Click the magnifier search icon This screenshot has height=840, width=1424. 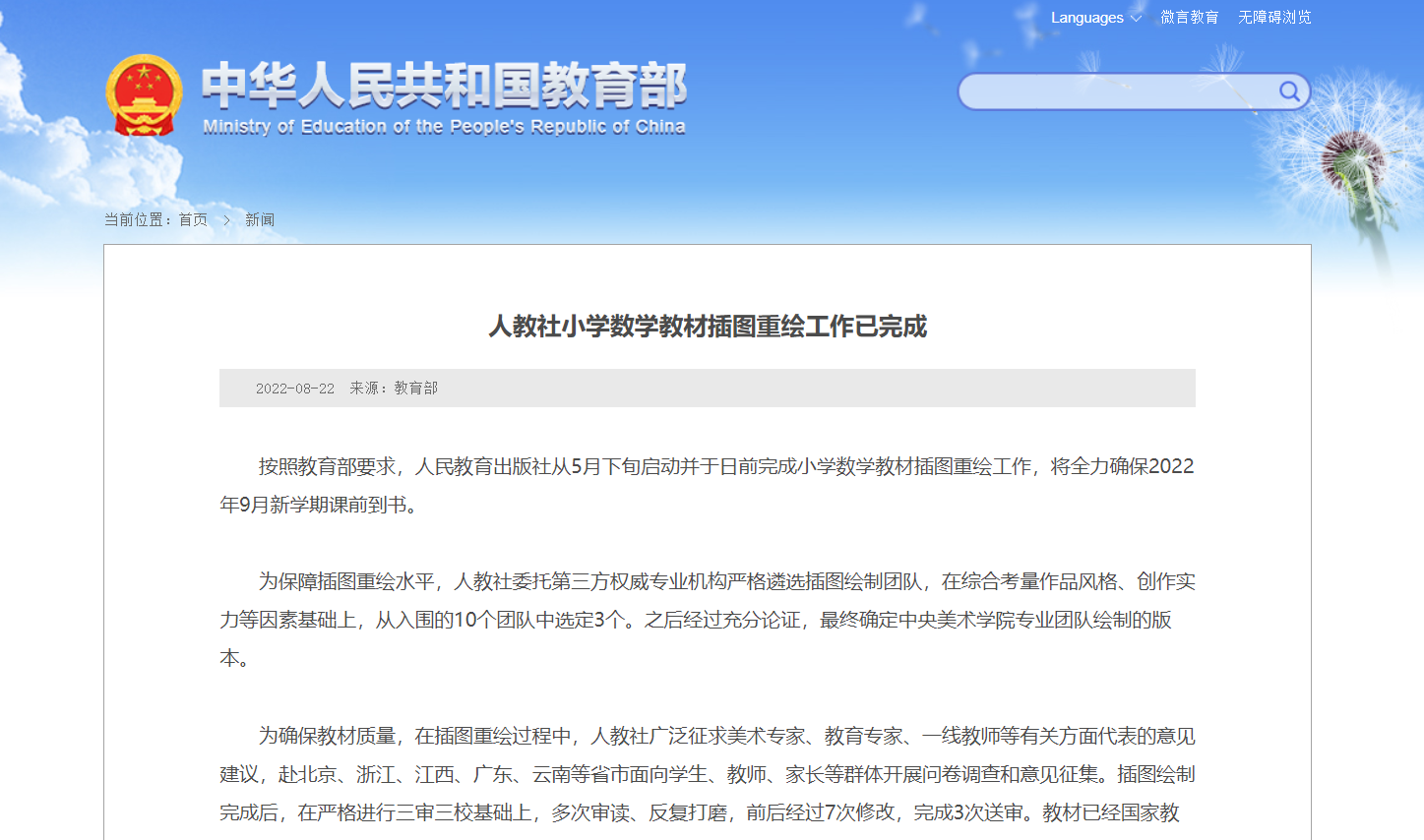1289,91
